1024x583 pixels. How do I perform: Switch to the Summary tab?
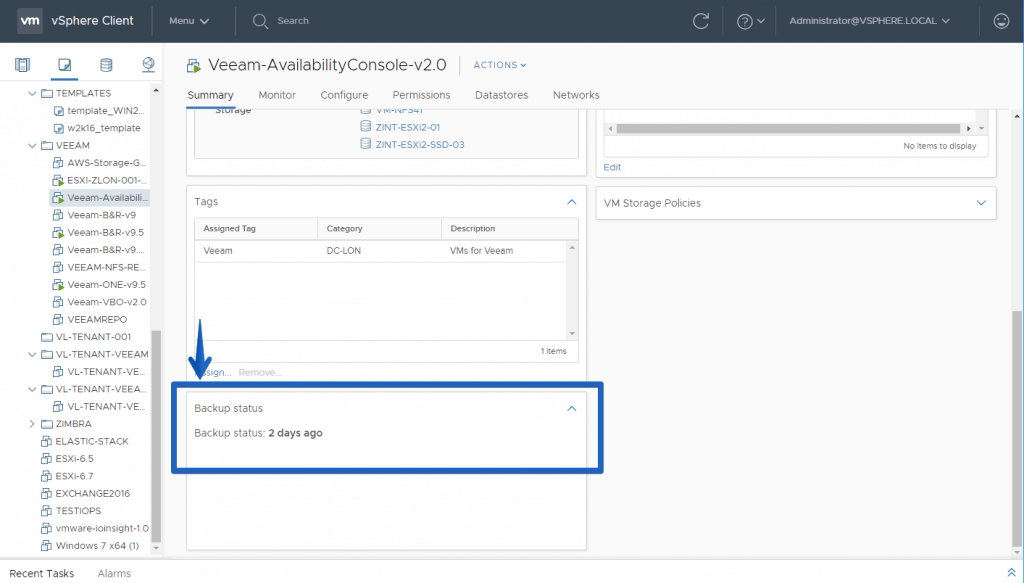point(210,95)
